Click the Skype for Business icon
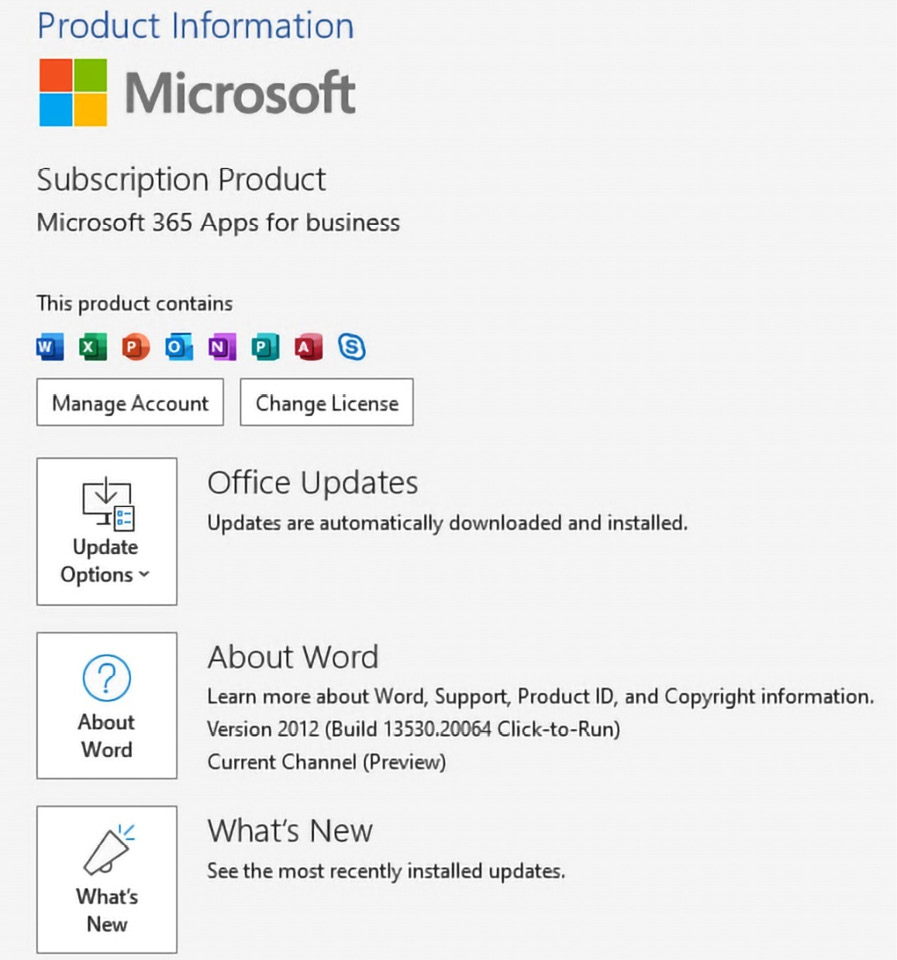Screen dimensions: 897x960 click(x=352, y=347)
